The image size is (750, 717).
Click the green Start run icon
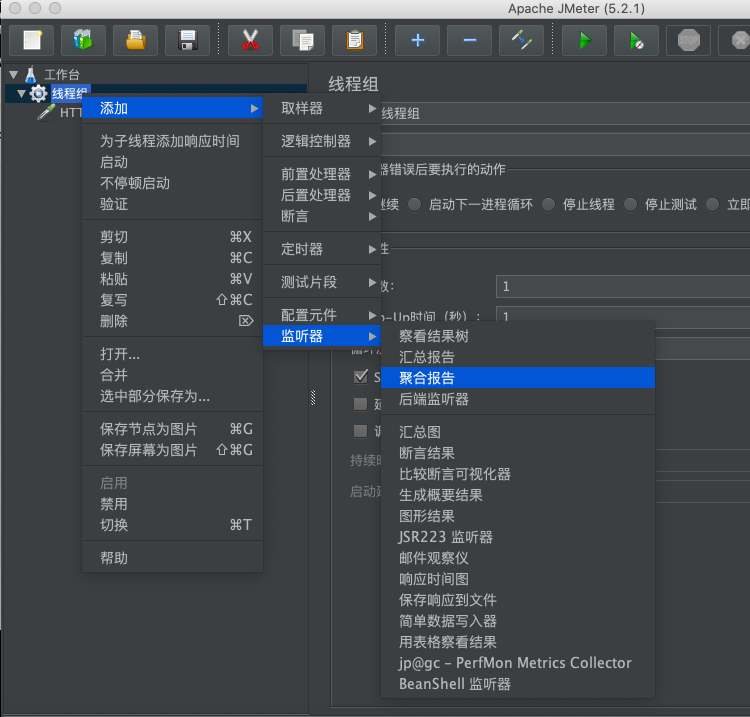click(x=585, y=40)
